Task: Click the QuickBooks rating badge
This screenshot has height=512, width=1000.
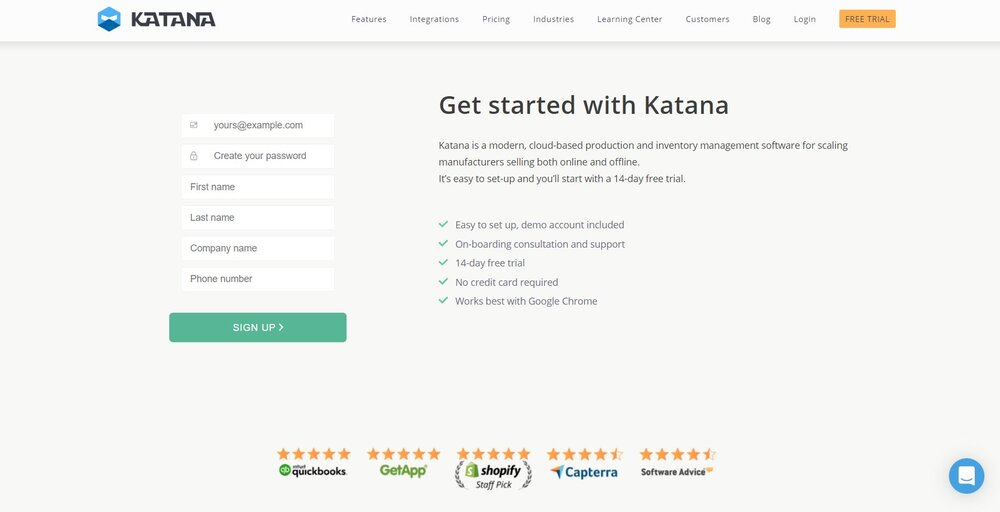Action: [x=313, y=463]
